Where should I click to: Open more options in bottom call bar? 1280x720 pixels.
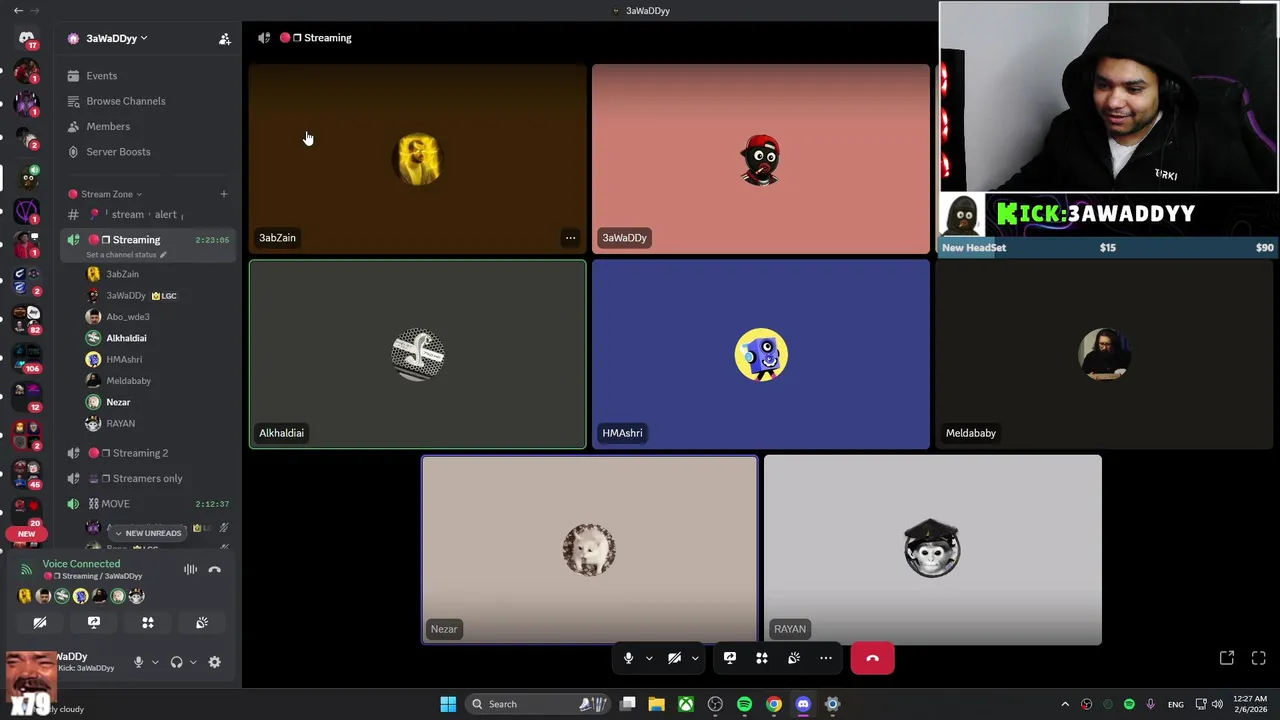coord(826,658)
